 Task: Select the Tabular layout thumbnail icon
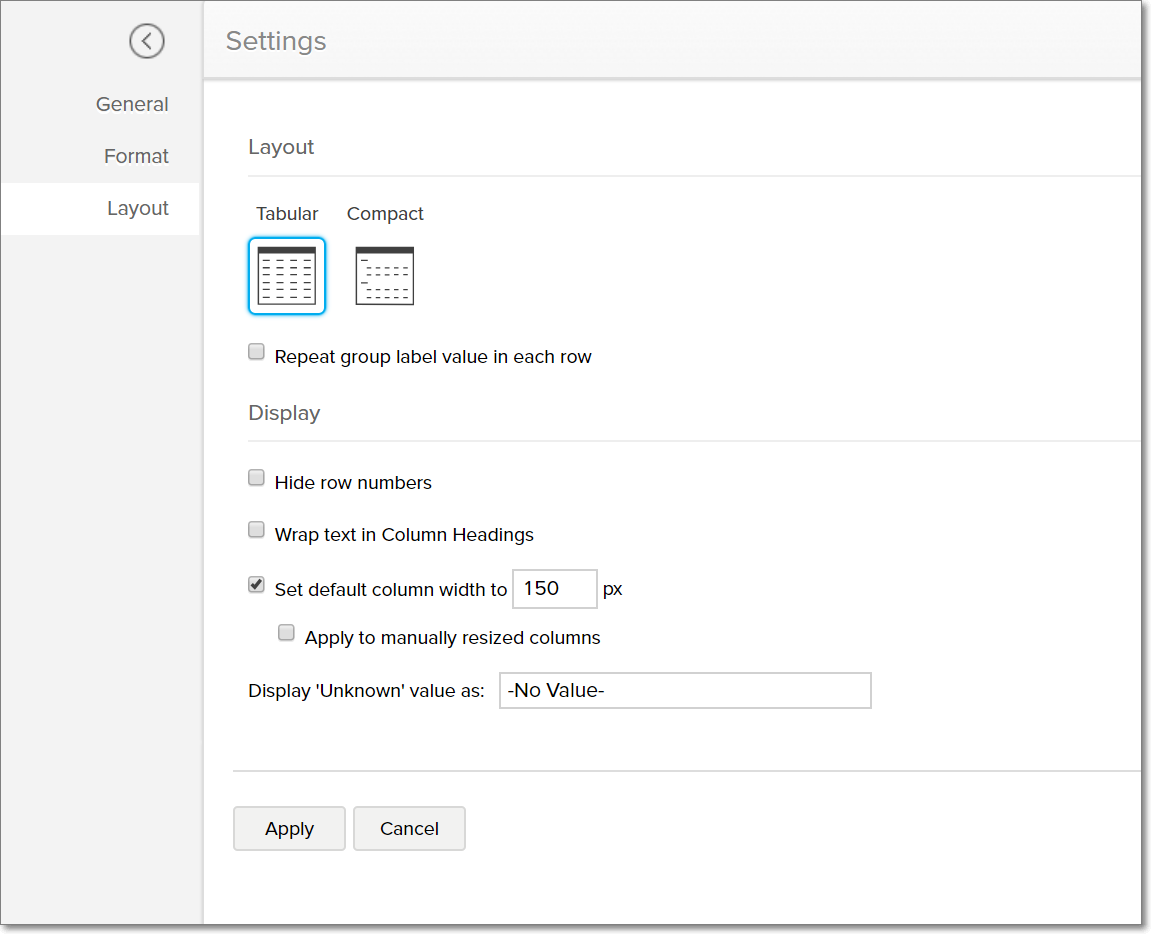tap(287, 276)
